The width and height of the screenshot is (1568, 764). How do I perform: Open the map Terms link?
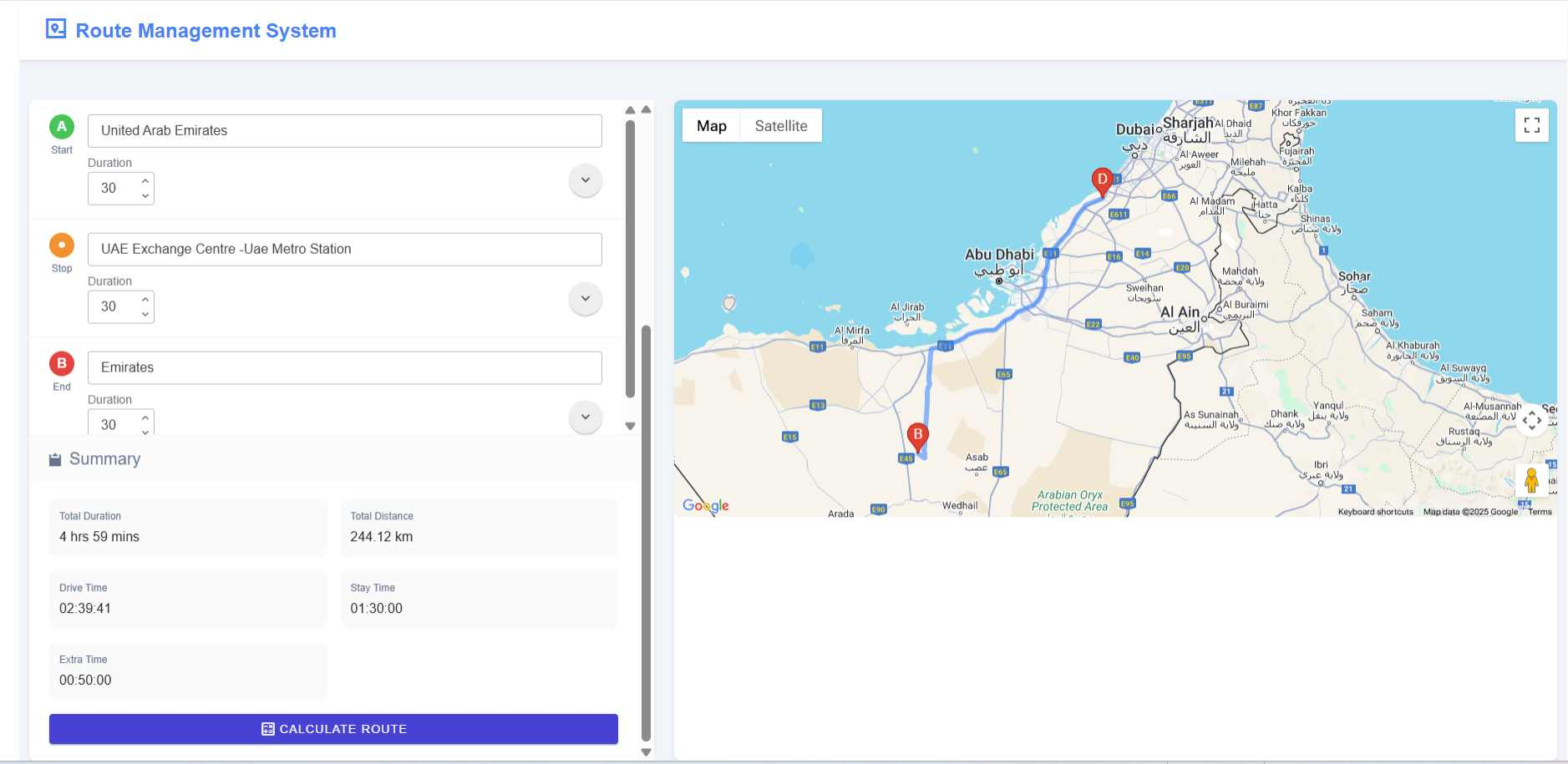pyautogui.click(x=1540, y=512)
